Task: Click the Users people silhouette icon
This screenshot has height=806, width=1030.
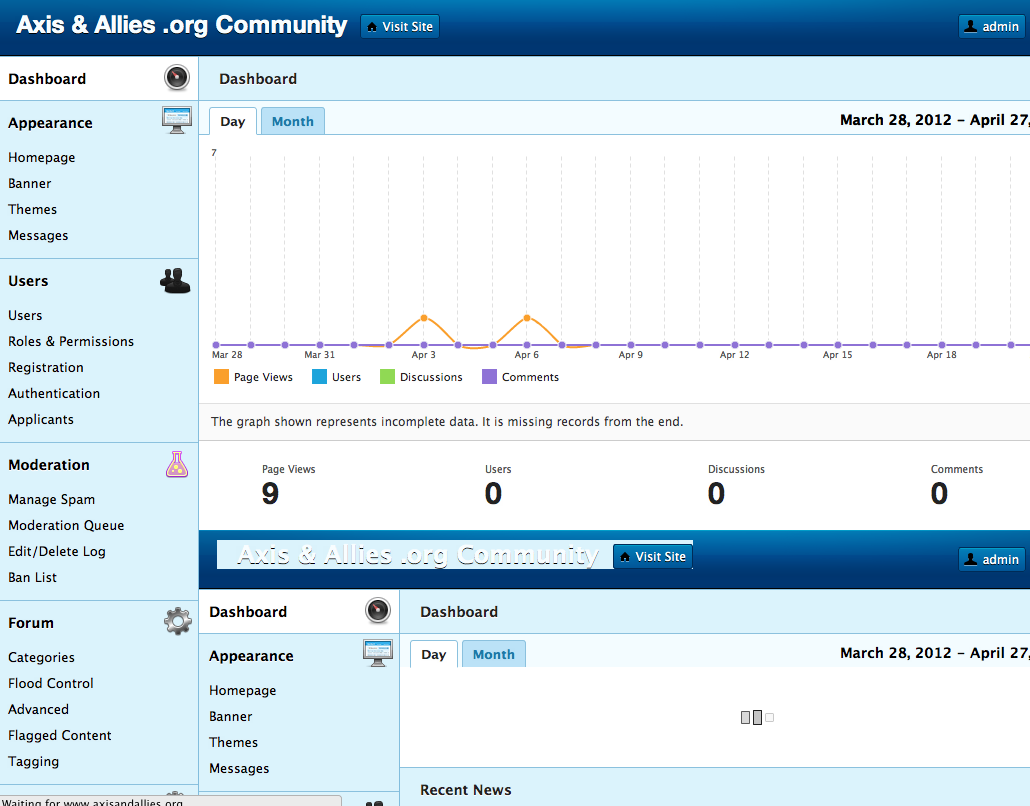Action: (175, 281)
